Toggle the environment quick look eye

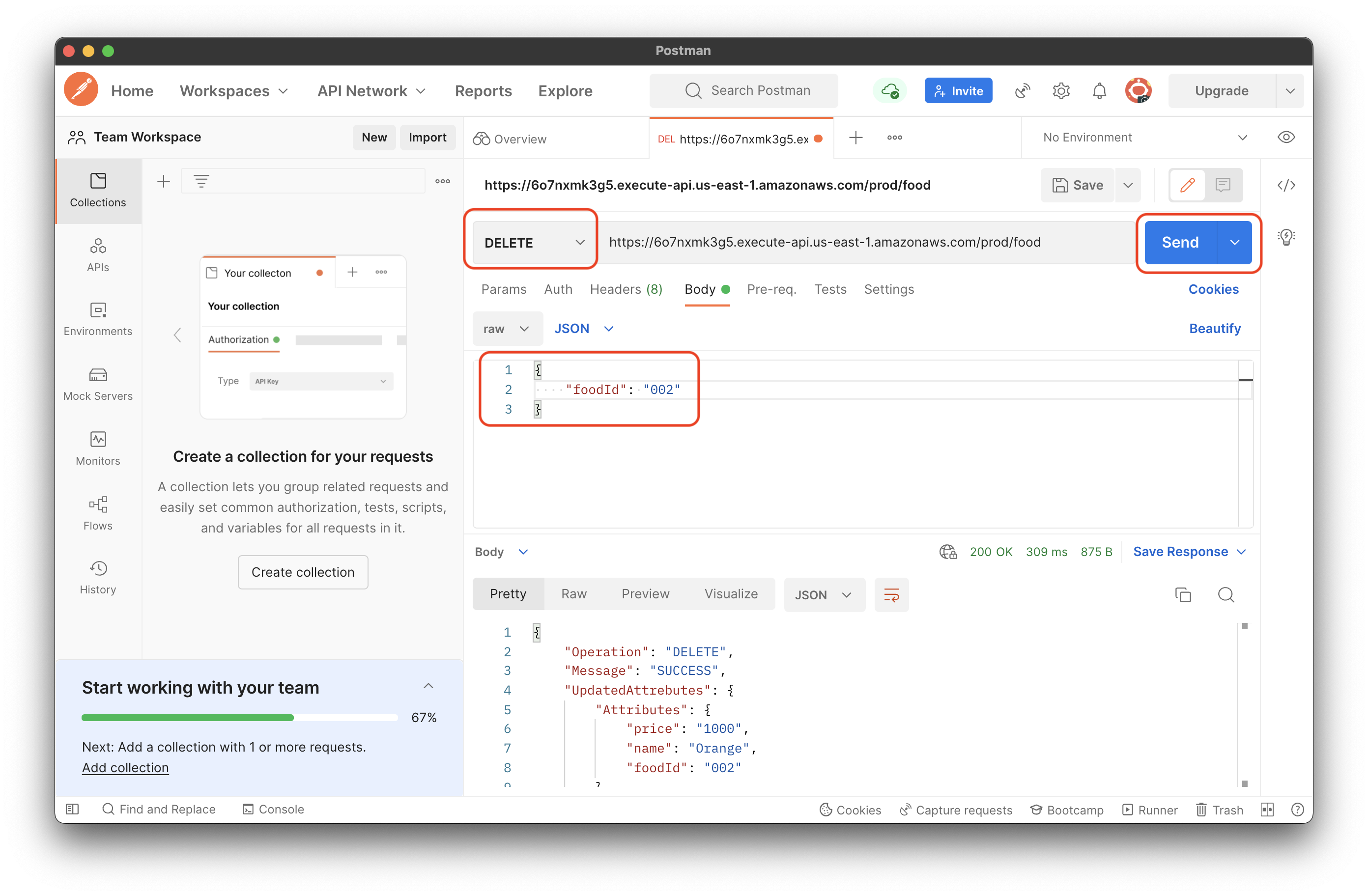pos(1286,138)
